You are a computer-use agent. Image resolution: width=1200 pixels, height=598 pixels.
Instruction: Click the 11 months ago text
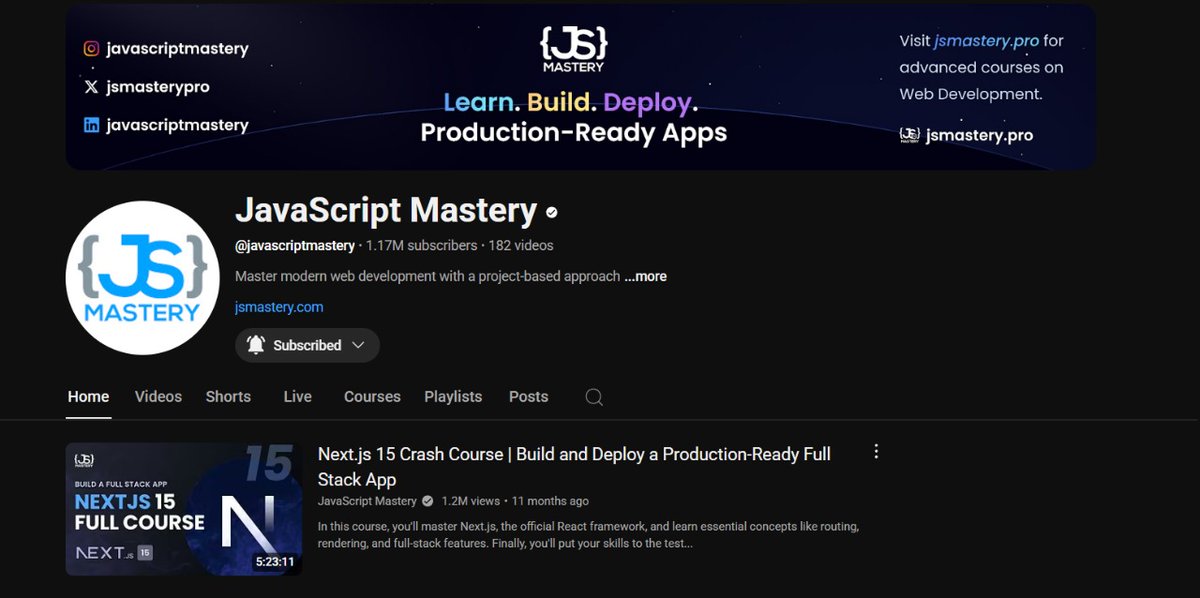tap(550, 501)
